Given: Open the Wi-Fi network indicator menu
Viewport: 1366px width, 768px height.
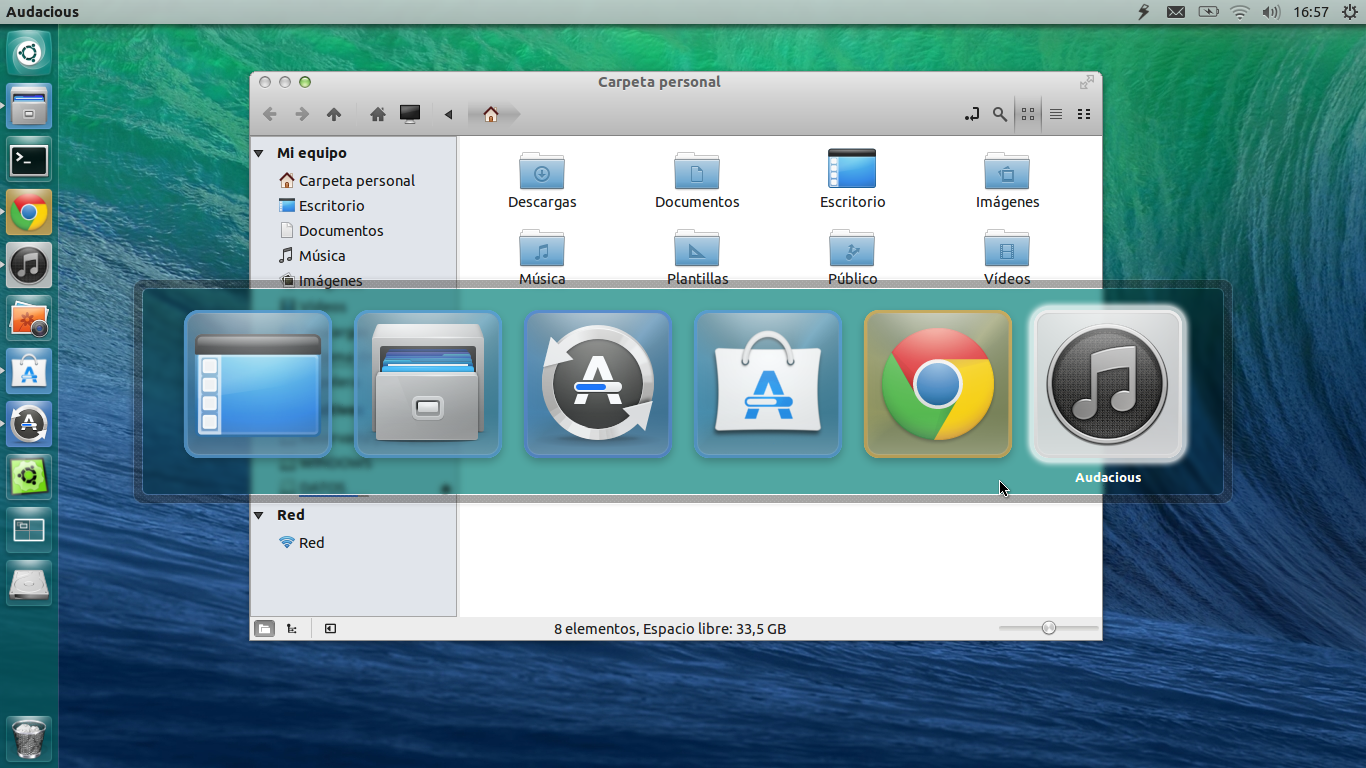Looking at the screenshot, I should point(1240,12).
